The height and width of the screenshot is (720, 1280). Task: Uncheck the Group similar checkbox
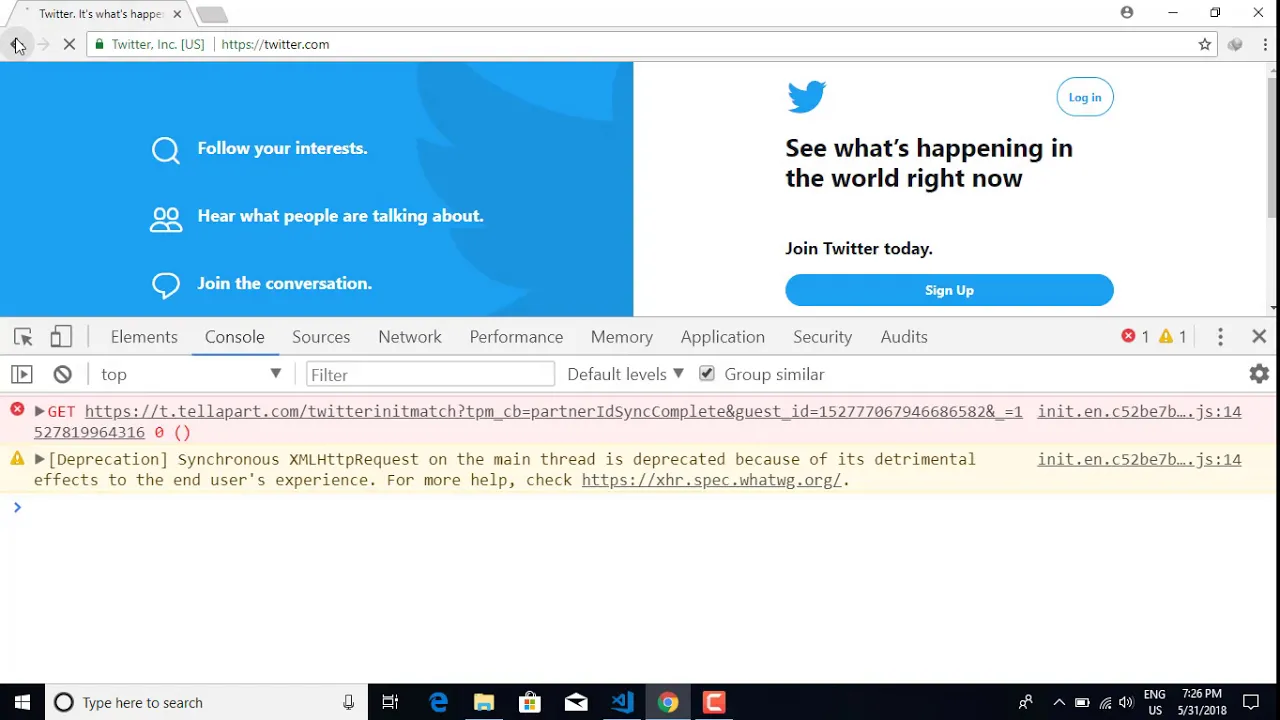click(707, 374)
